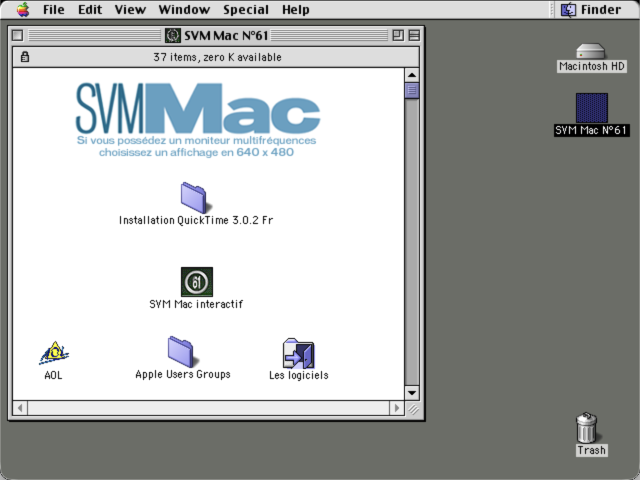Viewport: 640px width, 480px height.
Task: Click the title bar proxy icon of SVM Mac N°61
Action: (173, 36)
